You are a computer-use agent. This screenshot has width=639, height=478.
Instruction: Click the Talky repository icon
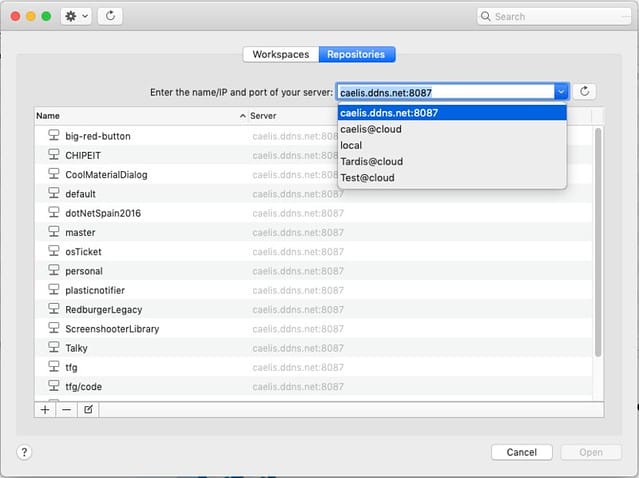54,347
